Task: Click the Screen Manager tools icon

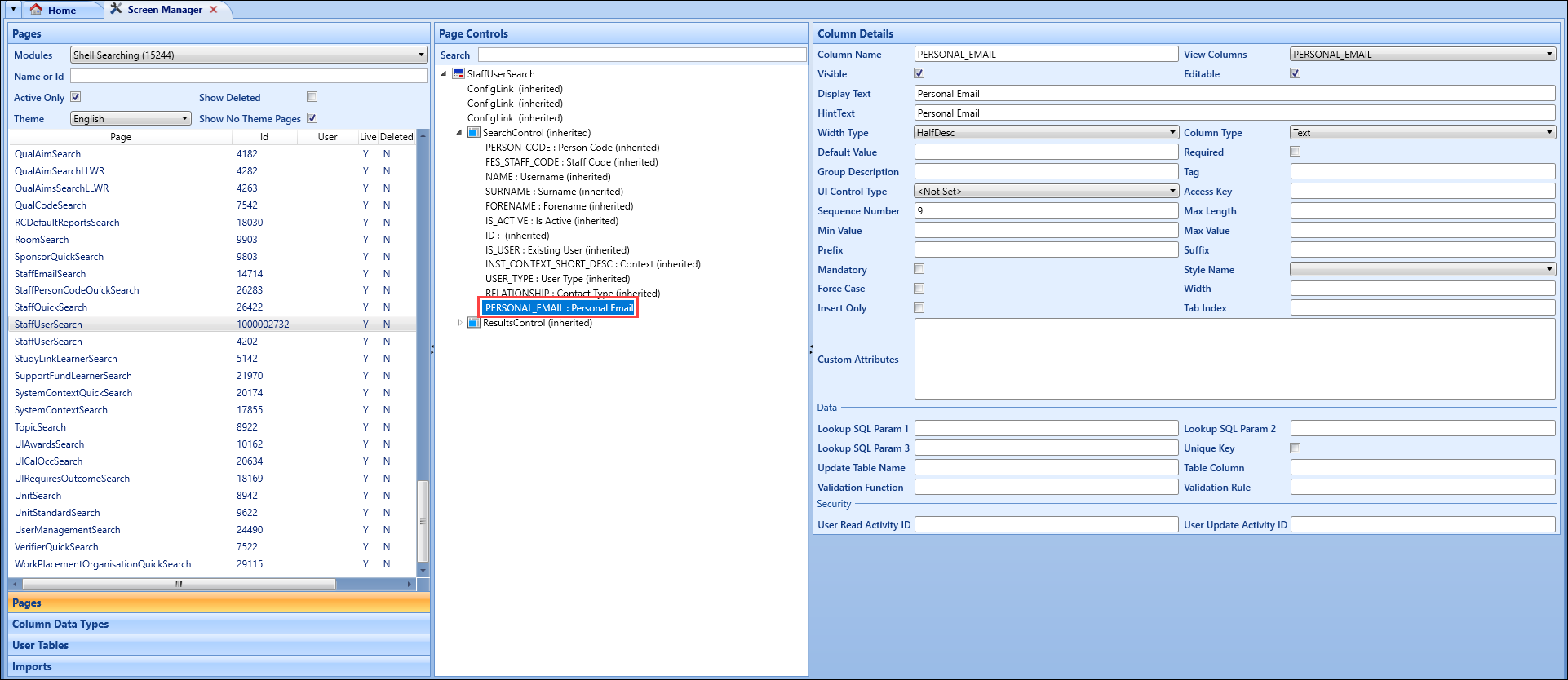Action: 116,9
